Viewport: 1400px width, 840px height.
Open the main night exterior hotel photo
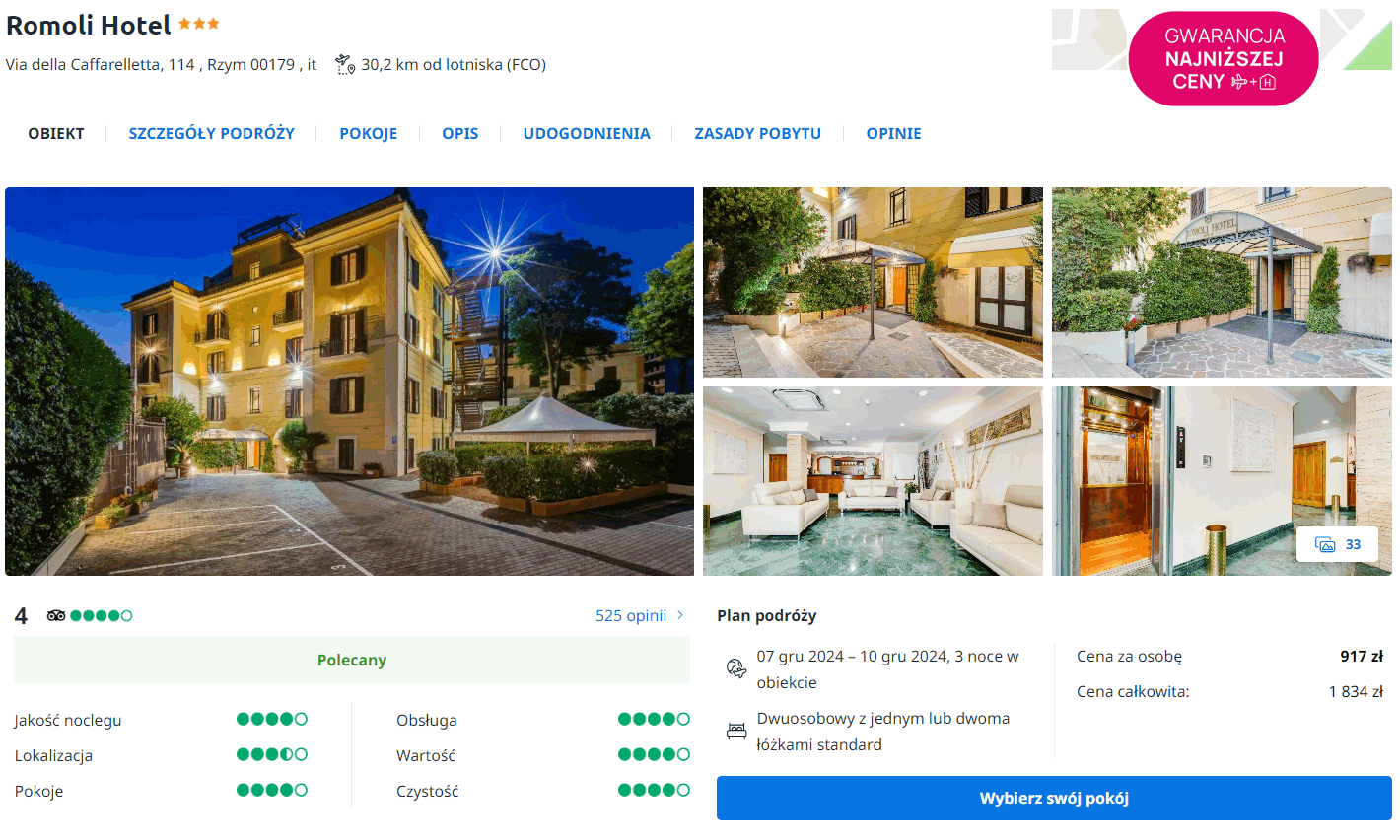(349, 382)
